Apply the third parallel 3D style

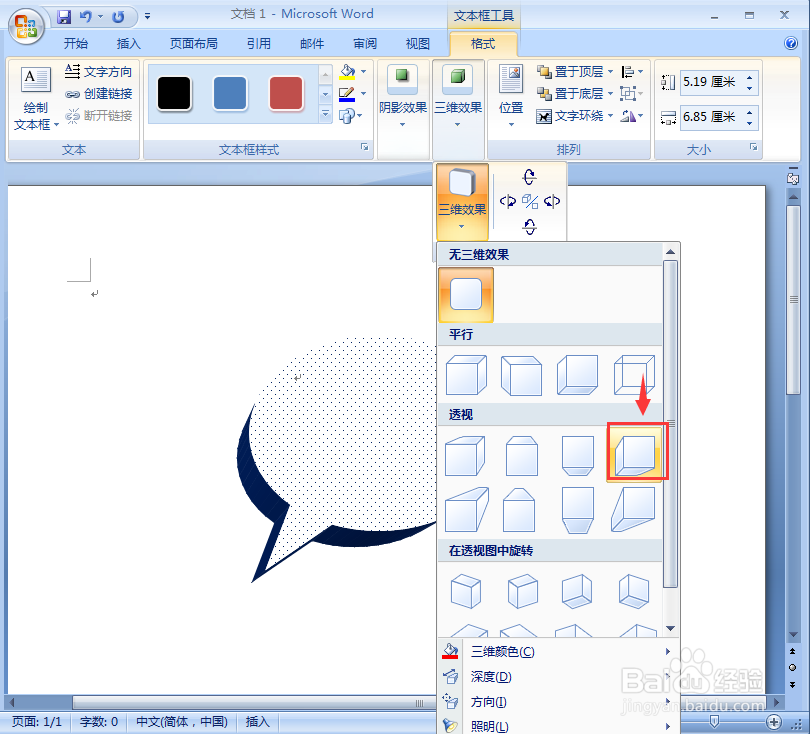578,375
